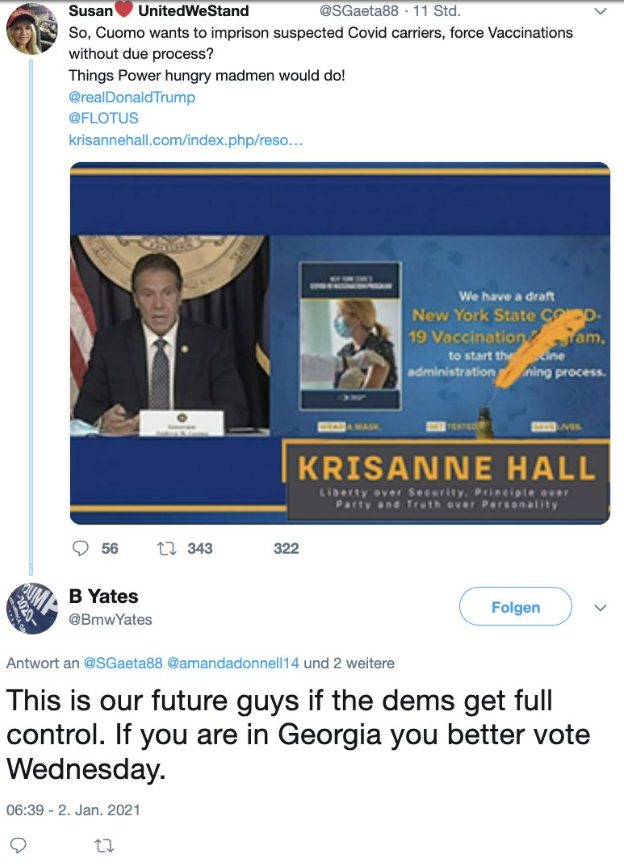This screenshot has width=624, height=868.
Task: Click the tweet timestamp 06:39 - 2. Jan. 2021
Action: coord(73,810)
